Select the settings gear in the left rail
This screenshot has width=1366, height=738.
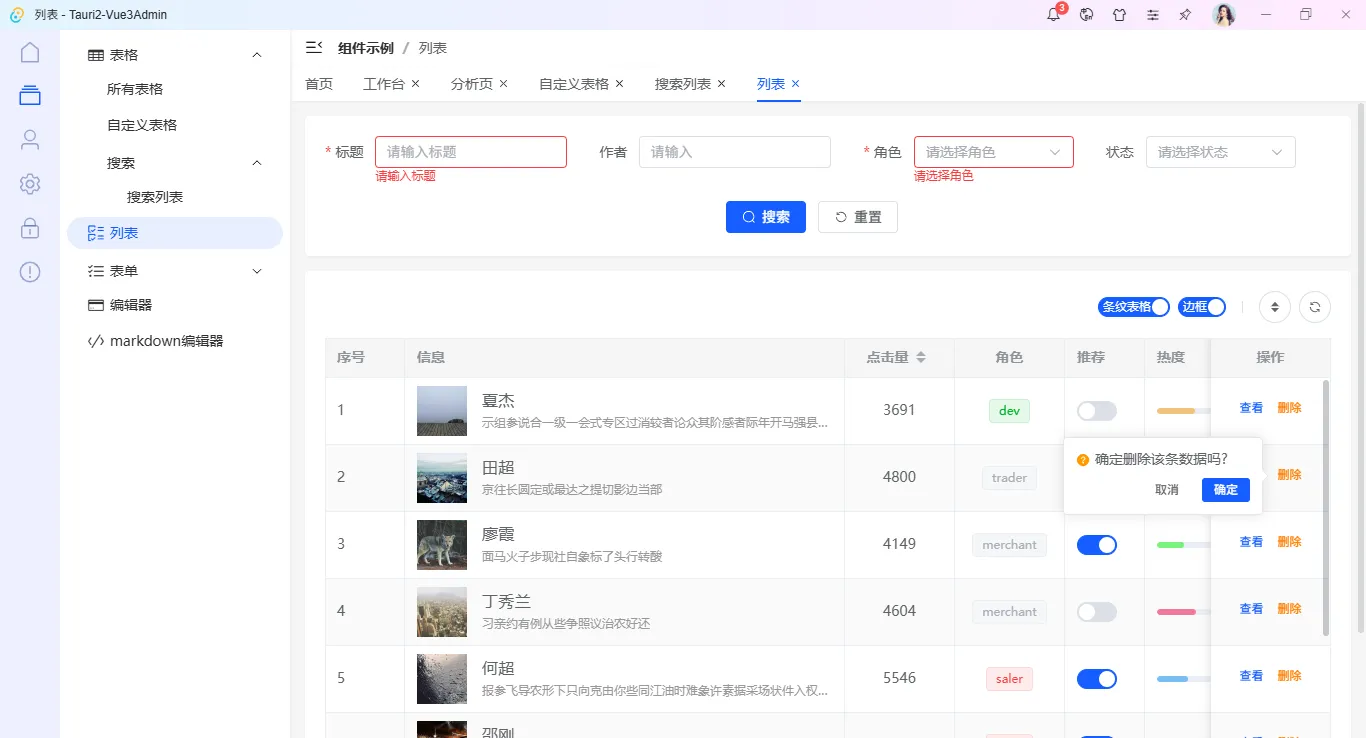point(29,184)
